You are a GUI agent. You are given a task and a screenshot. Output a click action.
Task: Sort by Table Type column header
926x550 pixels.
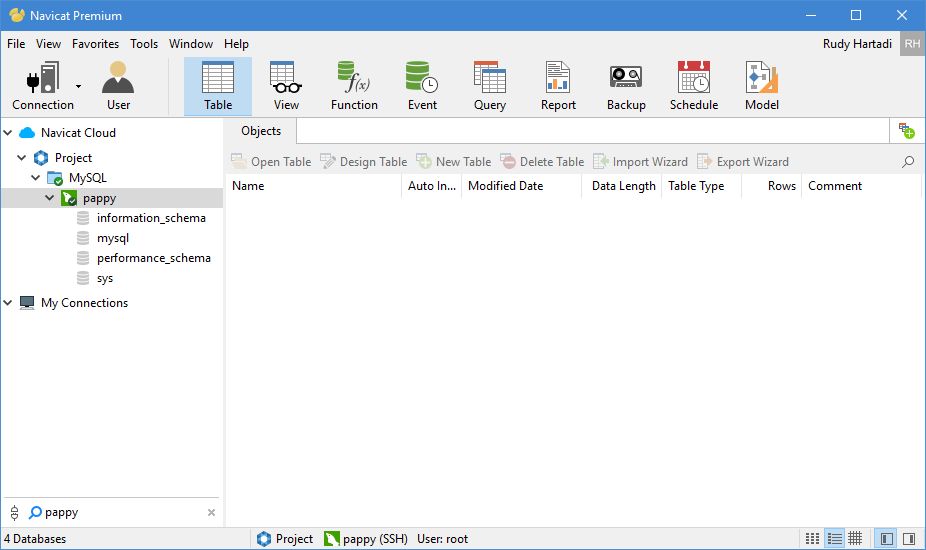click(x=702, y=186)
